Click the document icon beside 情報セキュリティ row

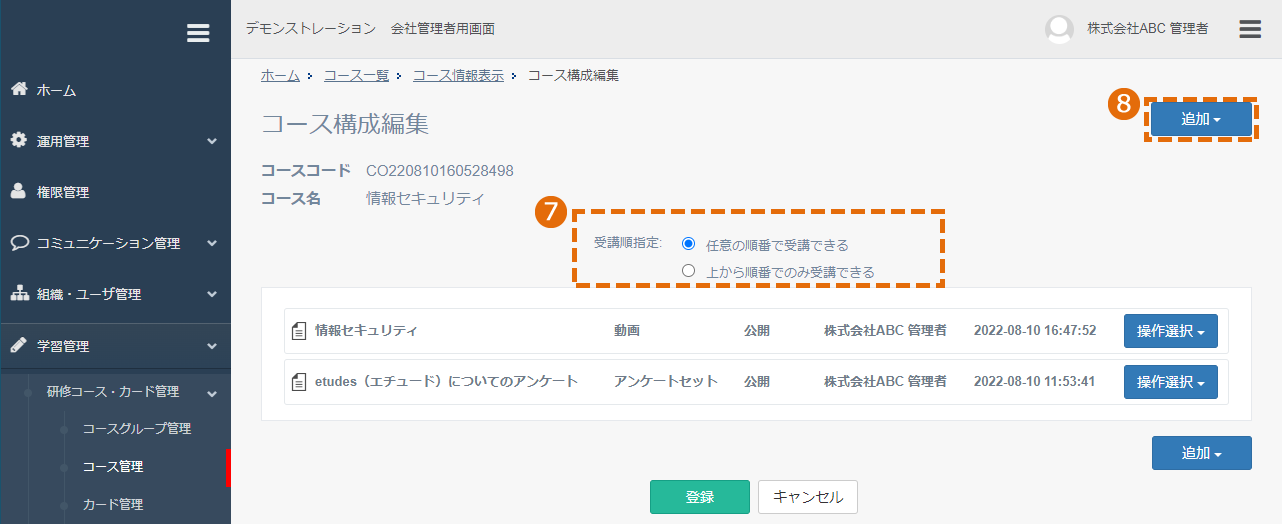pyautogui.click(x=298, y=331)
